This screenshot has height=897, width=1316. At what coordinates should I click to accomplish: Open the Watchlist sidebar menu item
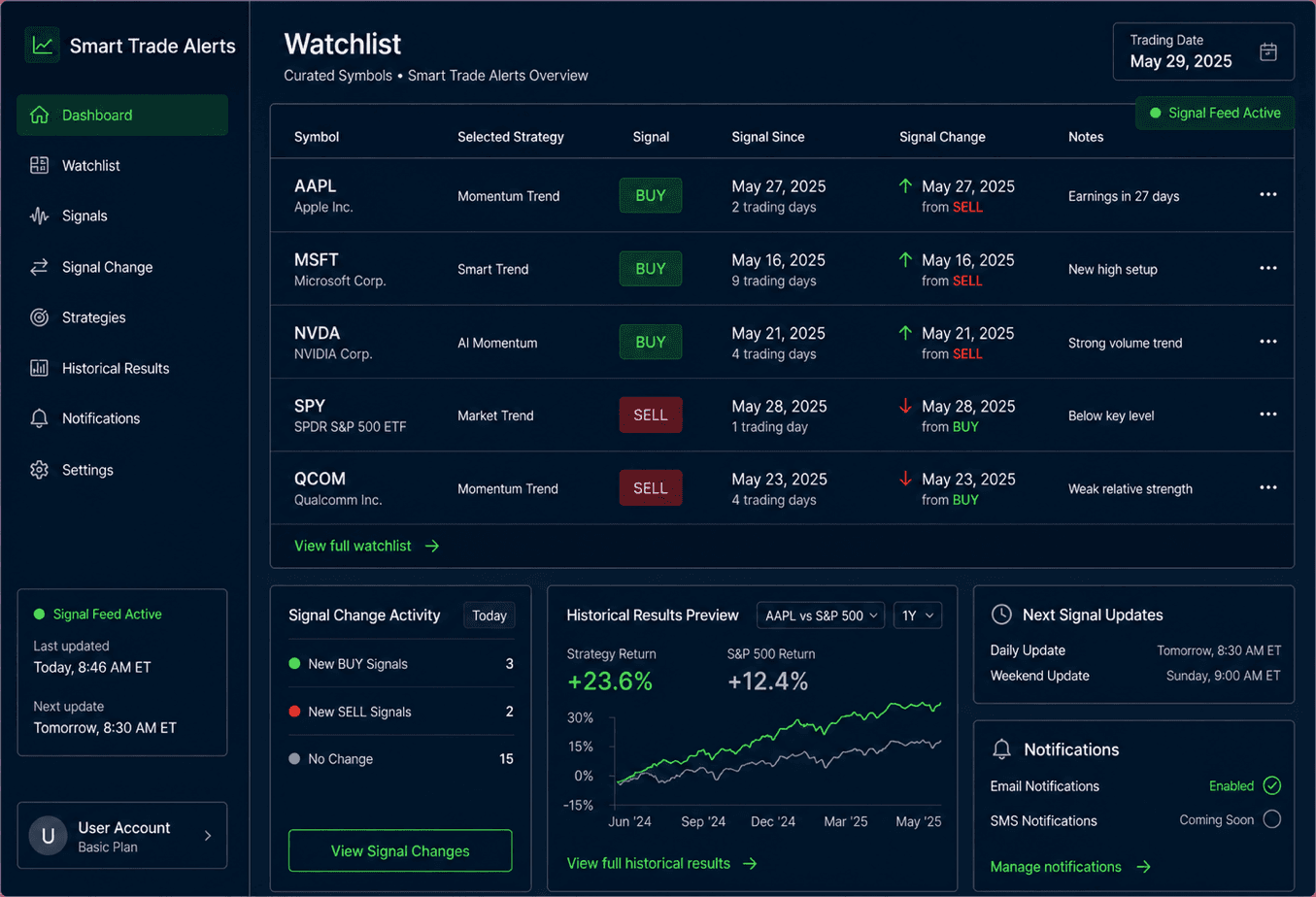point(122,165)
